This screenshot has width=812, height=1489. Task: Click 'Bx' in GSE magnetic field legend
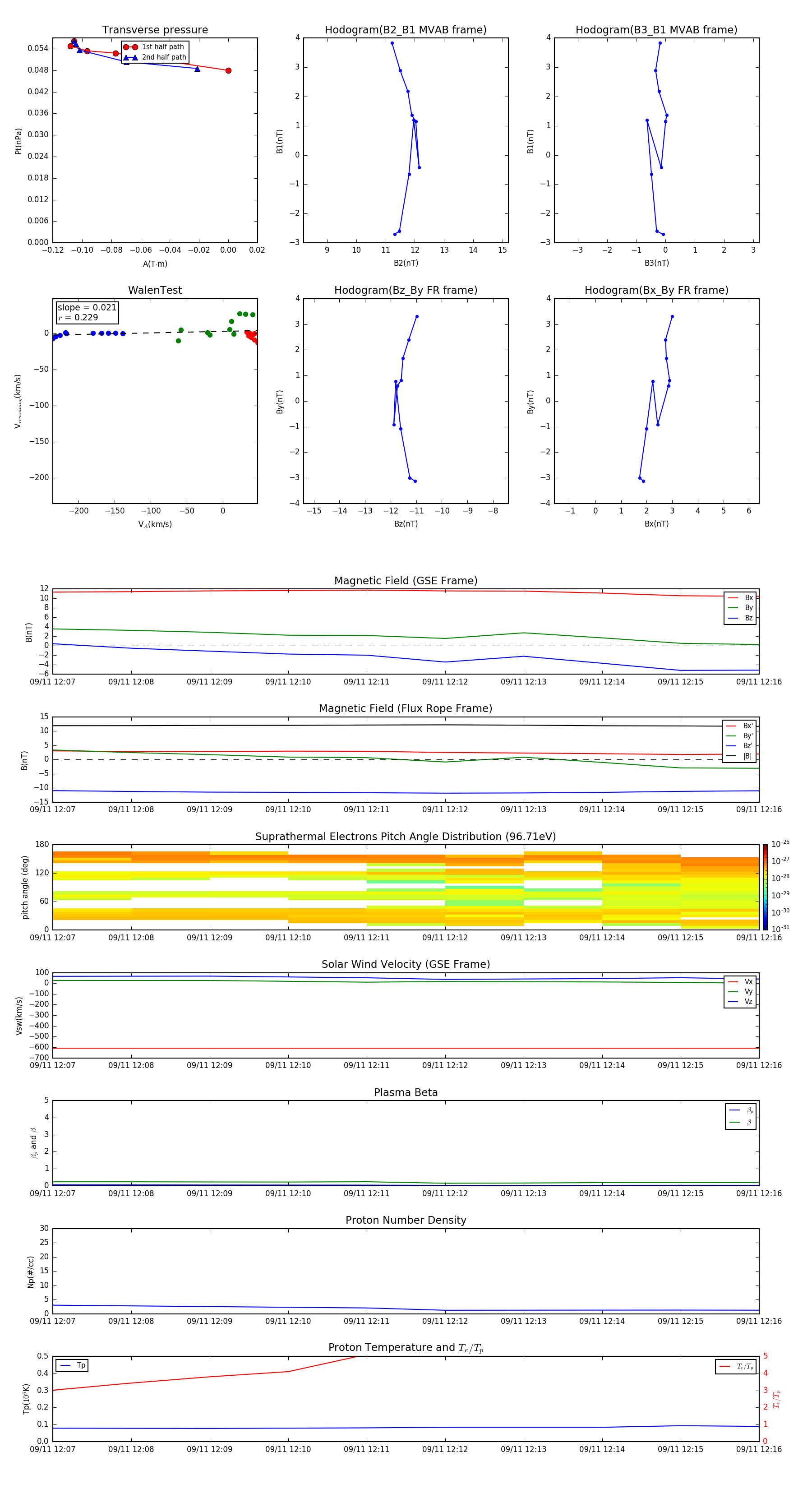click(x=748, y=598)
